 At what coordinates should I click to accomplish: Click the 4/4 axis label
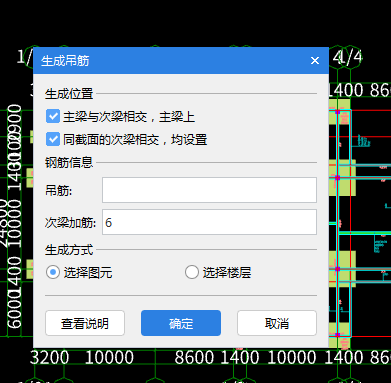pos(348,57)
